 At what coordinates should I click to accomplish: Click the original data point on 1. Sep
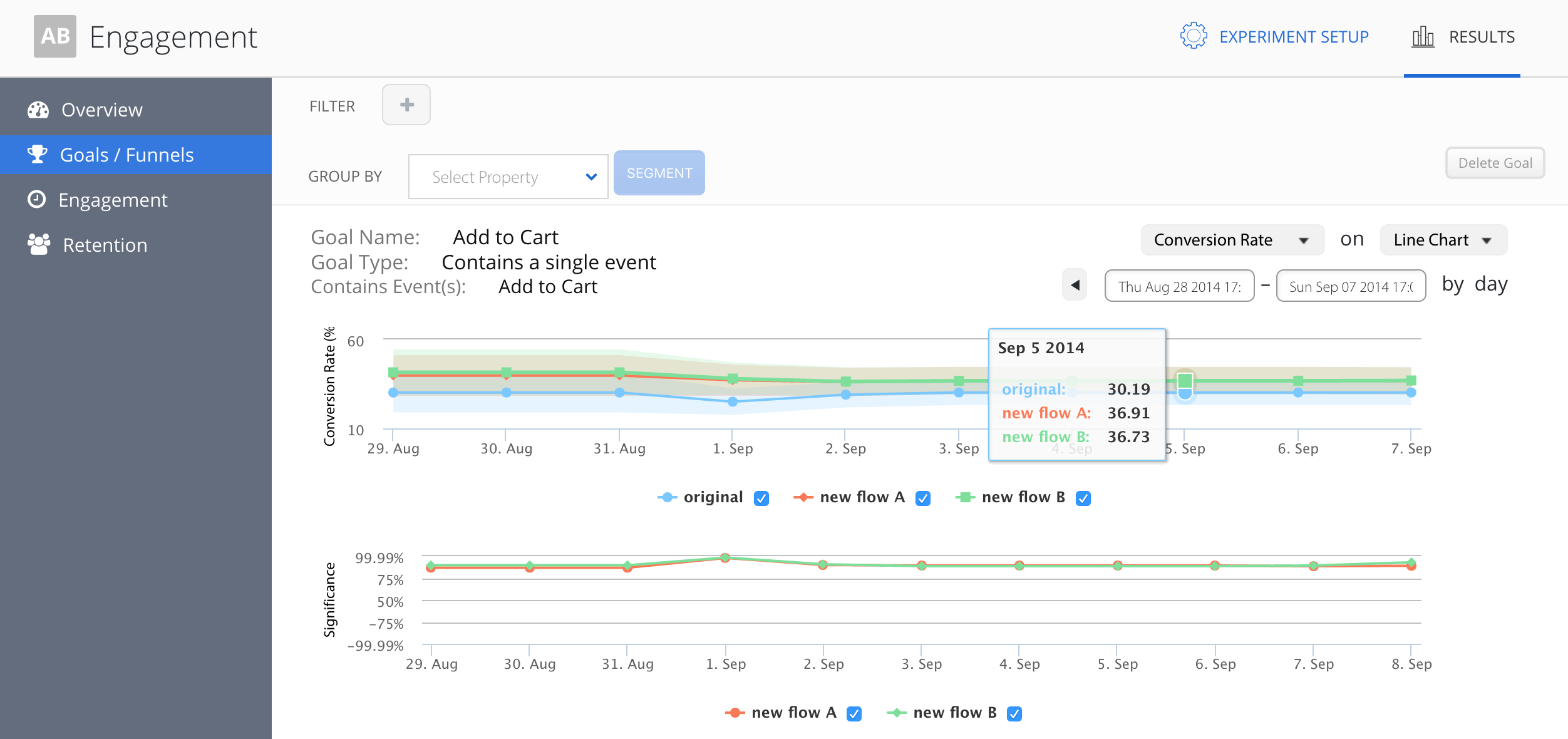pyautogui.click(x=733, y=401)
